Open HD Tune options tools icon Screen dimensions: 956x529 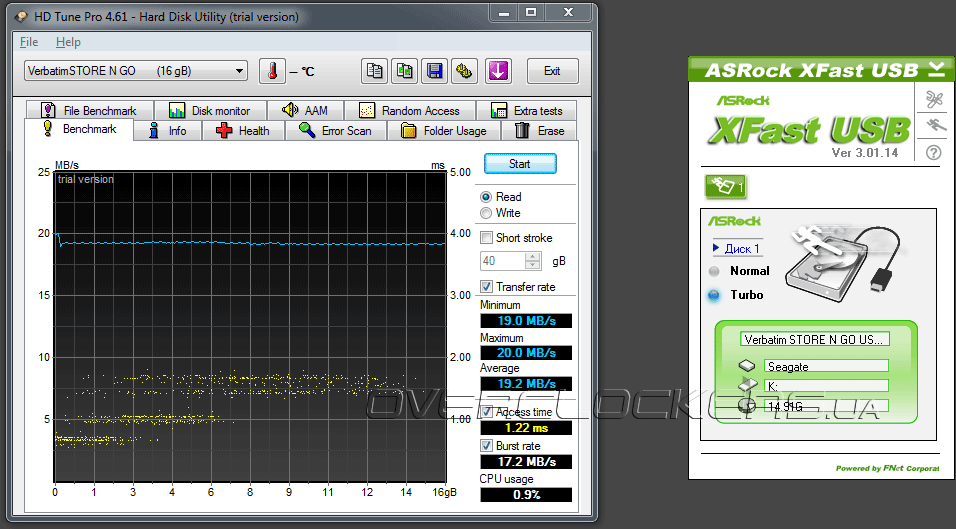click(464, 71)
